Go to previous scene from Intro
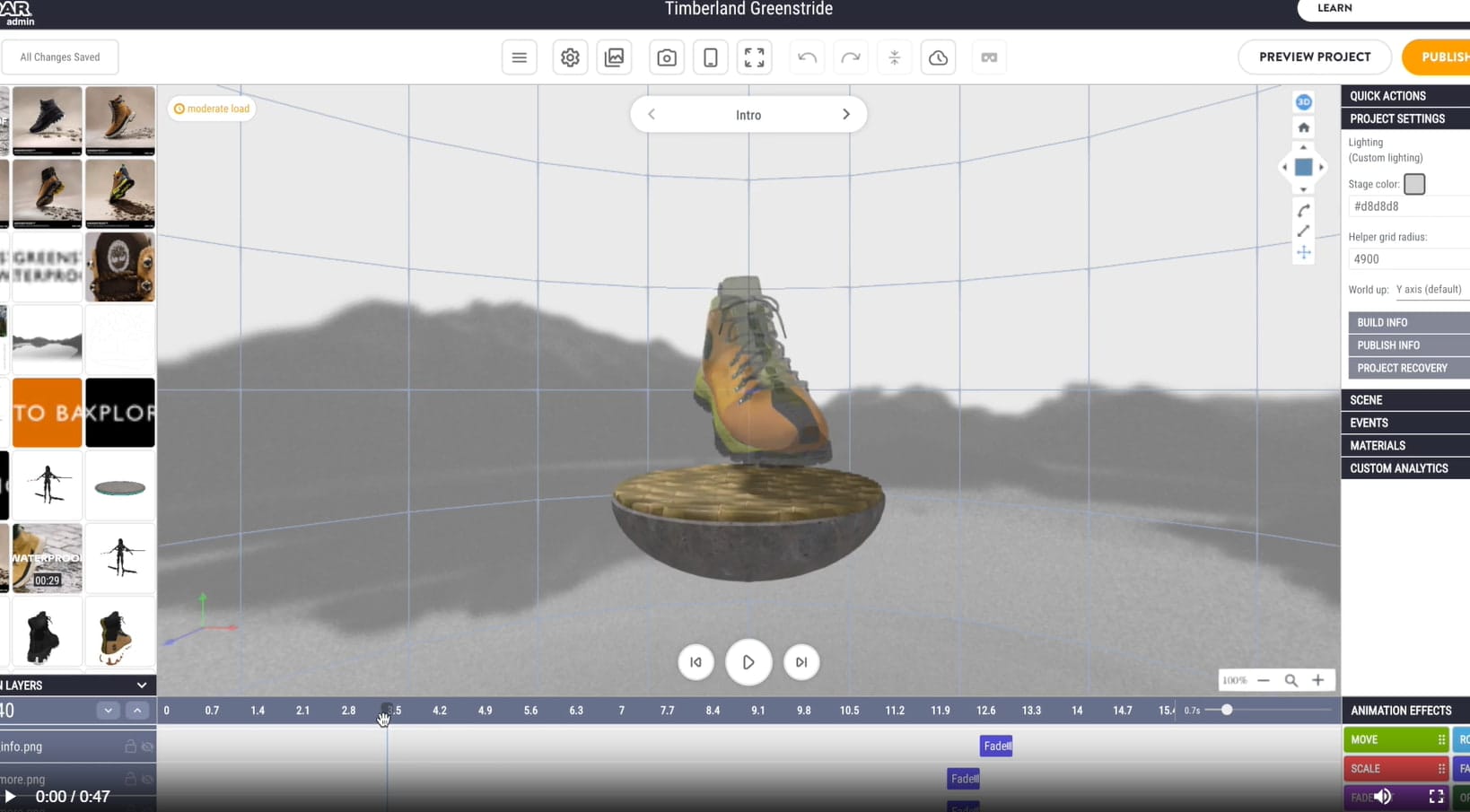Image resolution: width=1470 pixels, height=812 pixels. (x=652, y=115)
